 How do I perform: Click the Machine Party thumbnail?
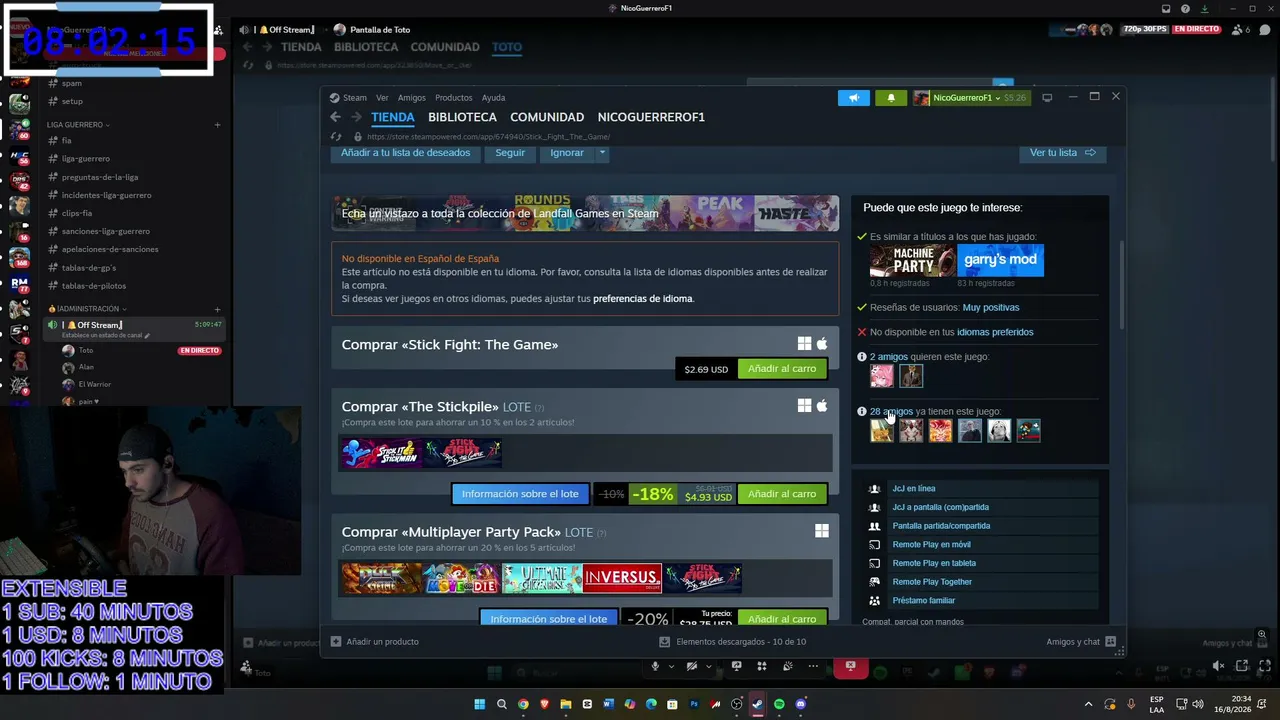(x=912, y=260)
